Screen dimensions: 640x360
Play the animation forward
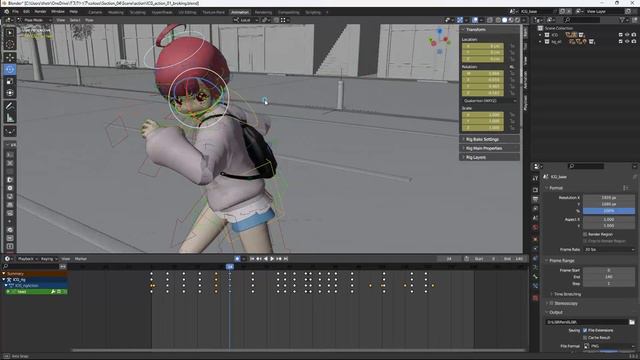pos(272,259)
